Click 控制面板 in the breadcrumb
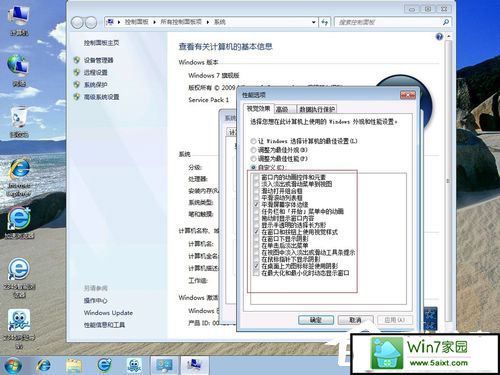The height and width of the screenshot is (375, 500). tap(136, 22)
